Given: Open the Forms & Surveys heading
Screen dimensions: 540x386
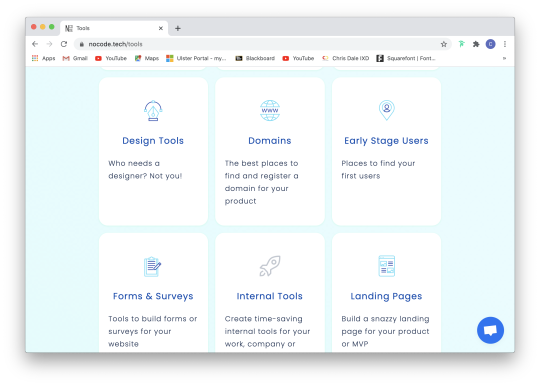Looking at the screenshot, I should point(153,296).
